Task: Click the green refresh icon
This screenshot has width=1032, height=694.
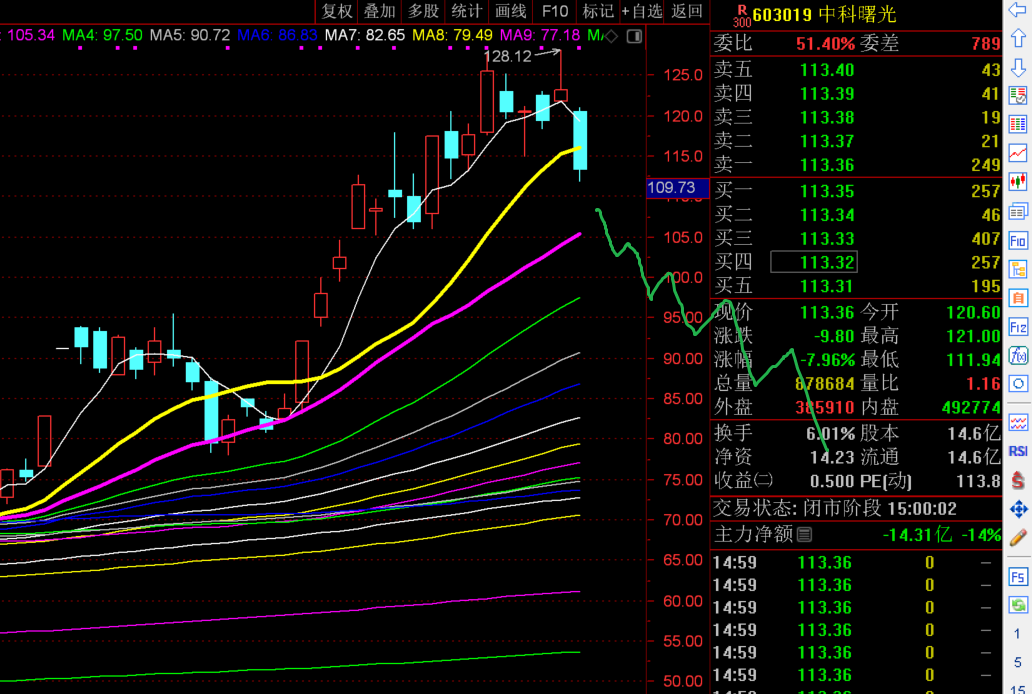Action: pyautogui.click(x=1018, y=604)
